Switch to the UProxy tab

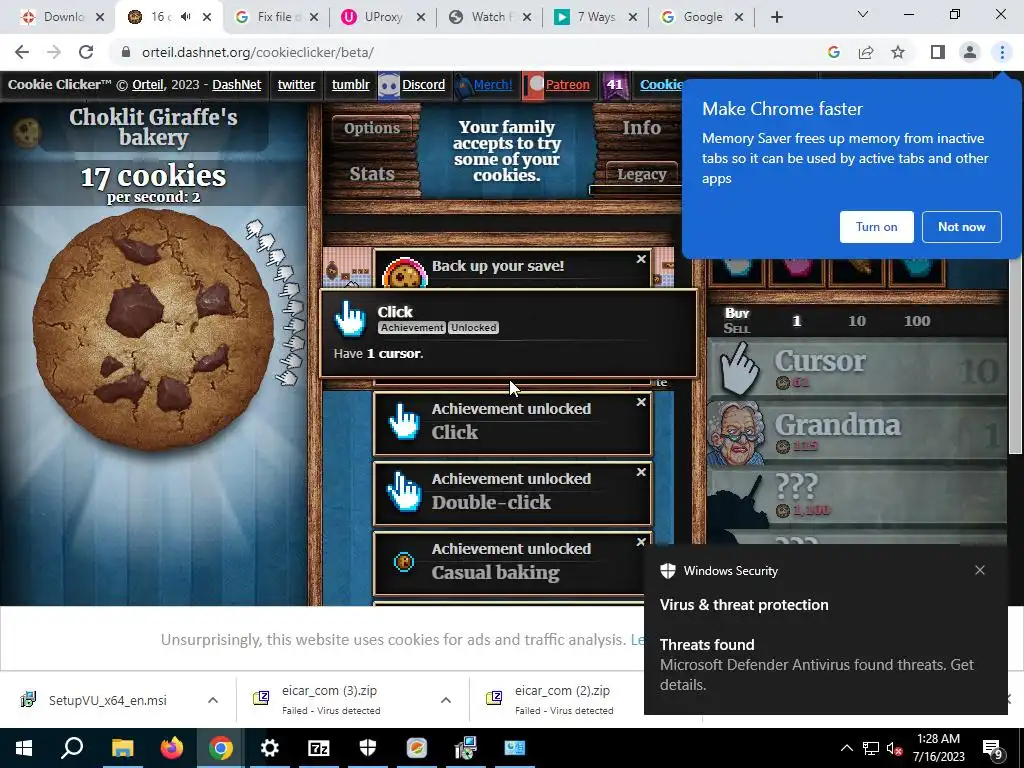(383, 17)
